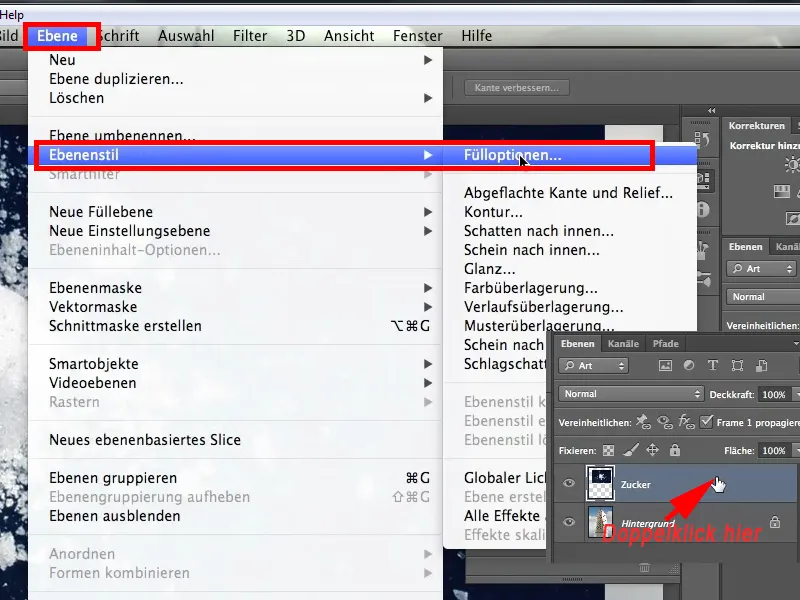Screen dimensions: 800x600
Task: Filter for adjustment layers in enlarged Ebenen panel
Action: tap(689, 365)
